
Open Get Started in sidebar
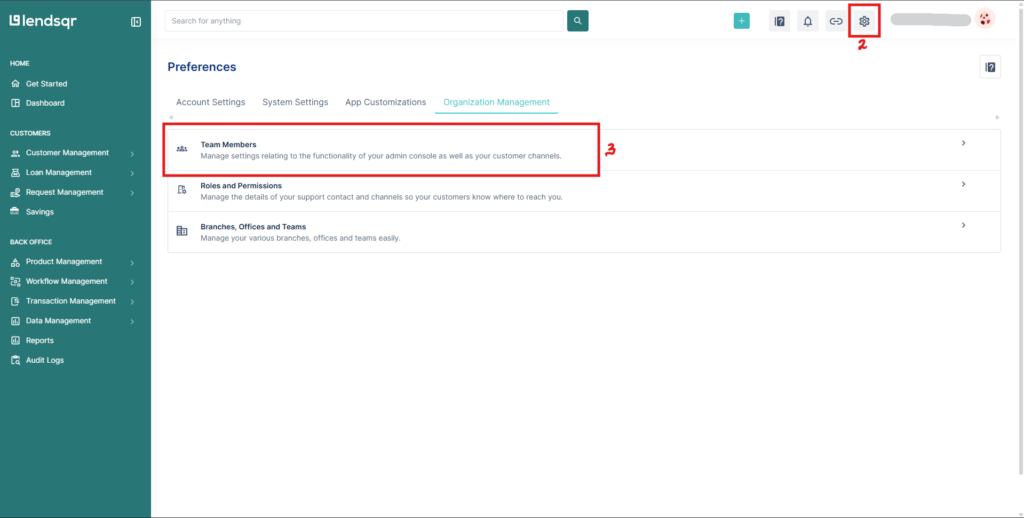tap(46, 84)
